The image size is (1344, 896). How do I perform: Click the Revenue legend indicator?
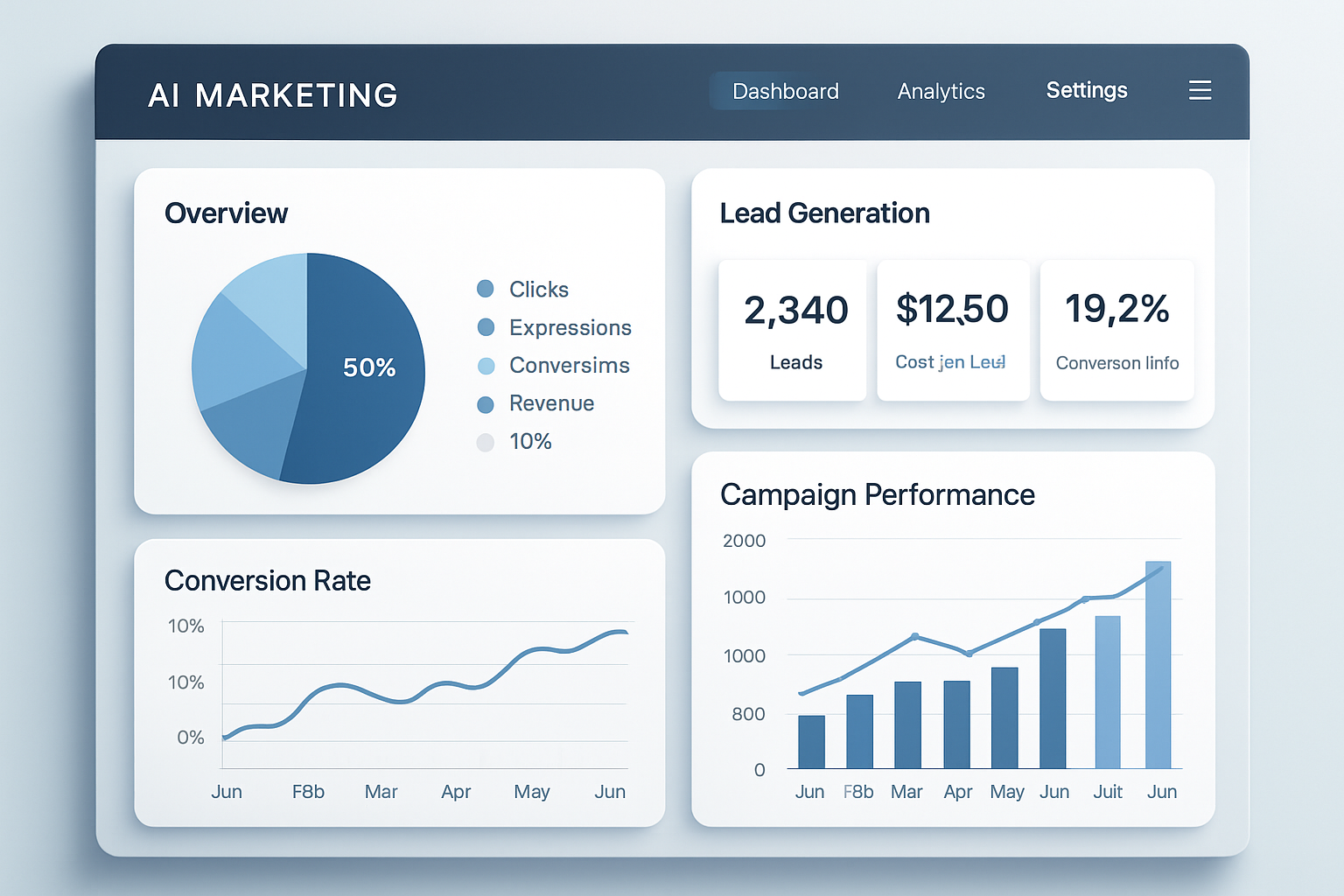(x=486, y=404)
